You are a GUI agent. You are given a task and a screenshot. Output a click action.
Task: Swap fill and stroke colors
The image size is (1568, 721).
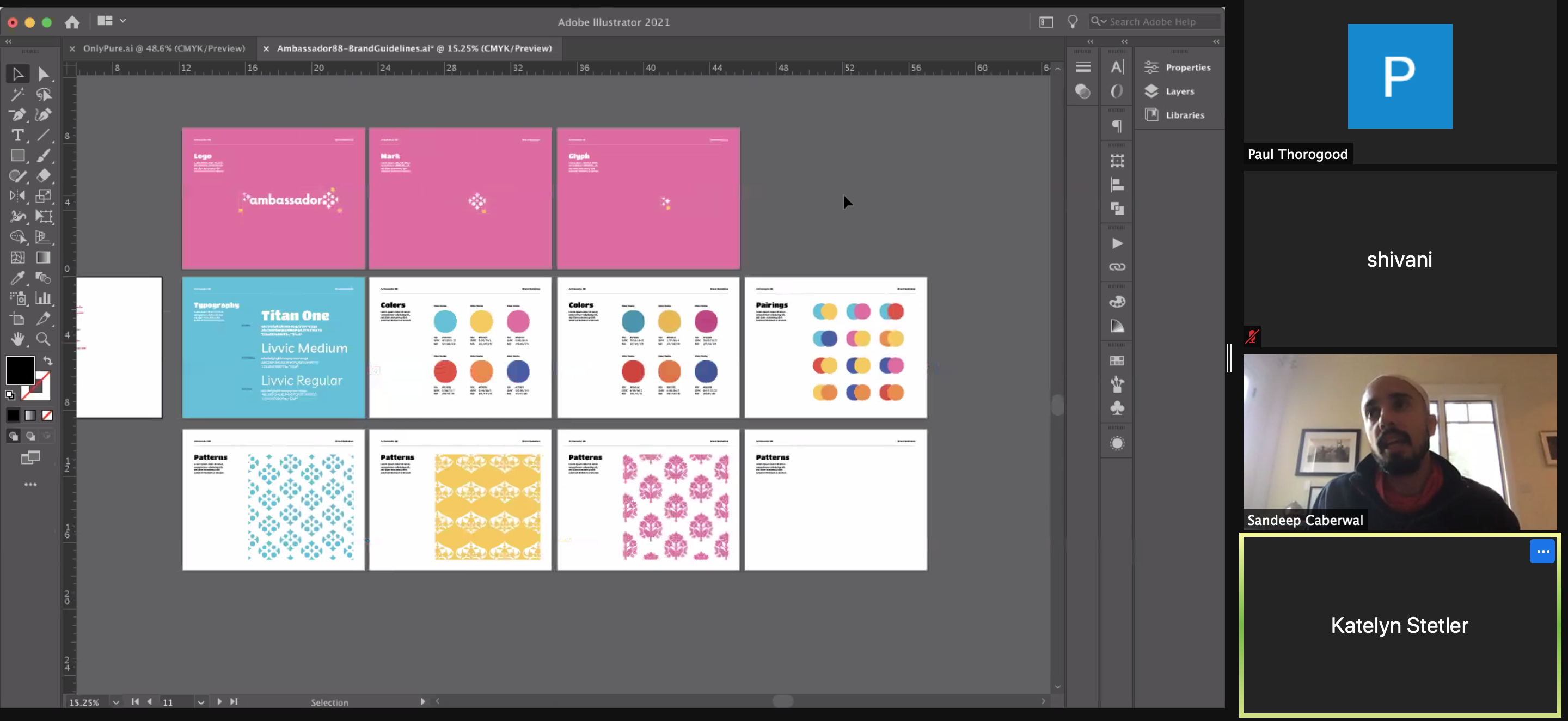[47, 361]
